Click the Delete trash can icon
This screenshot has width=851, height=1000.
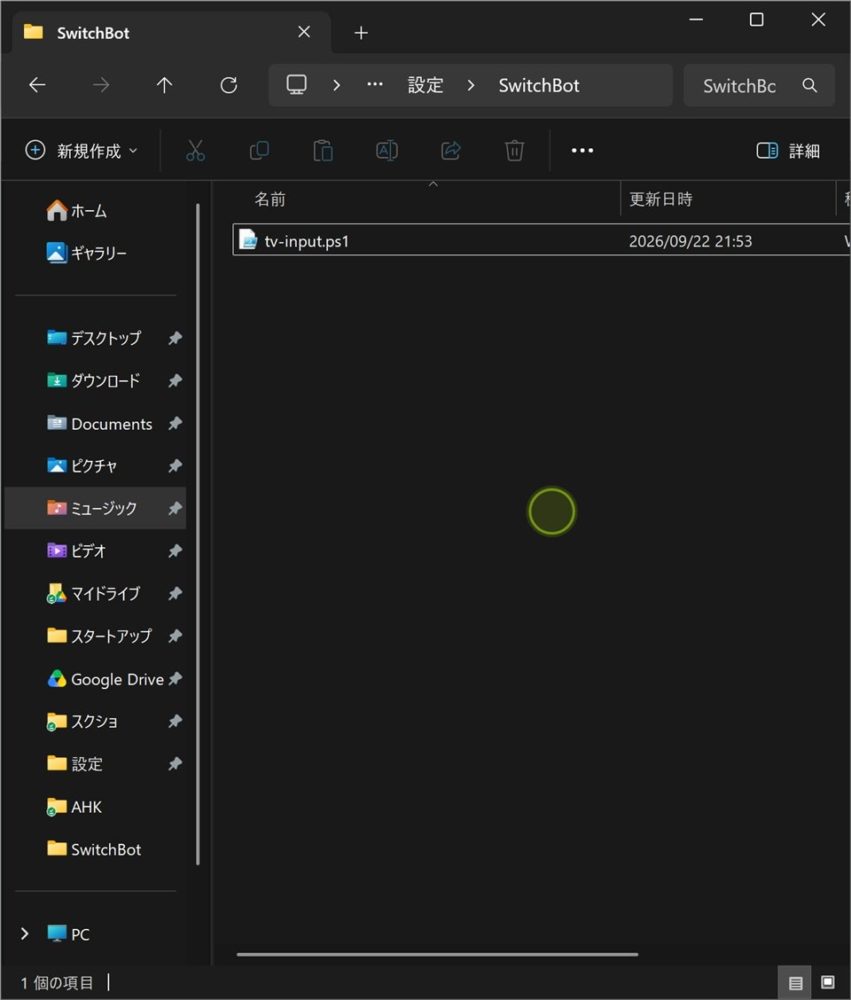(x=514, y=151)
